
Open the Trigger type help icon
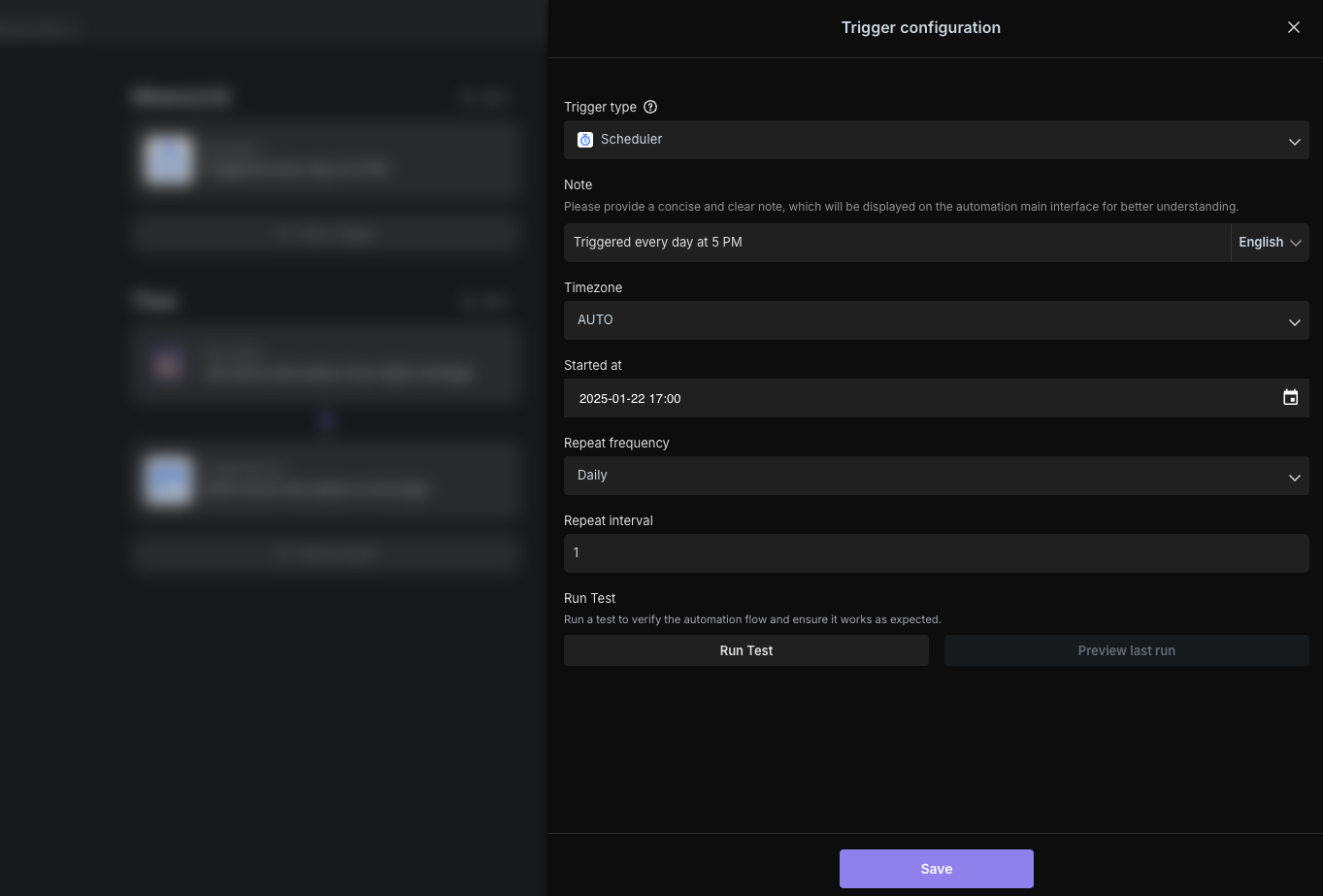[x=650, y=107]
